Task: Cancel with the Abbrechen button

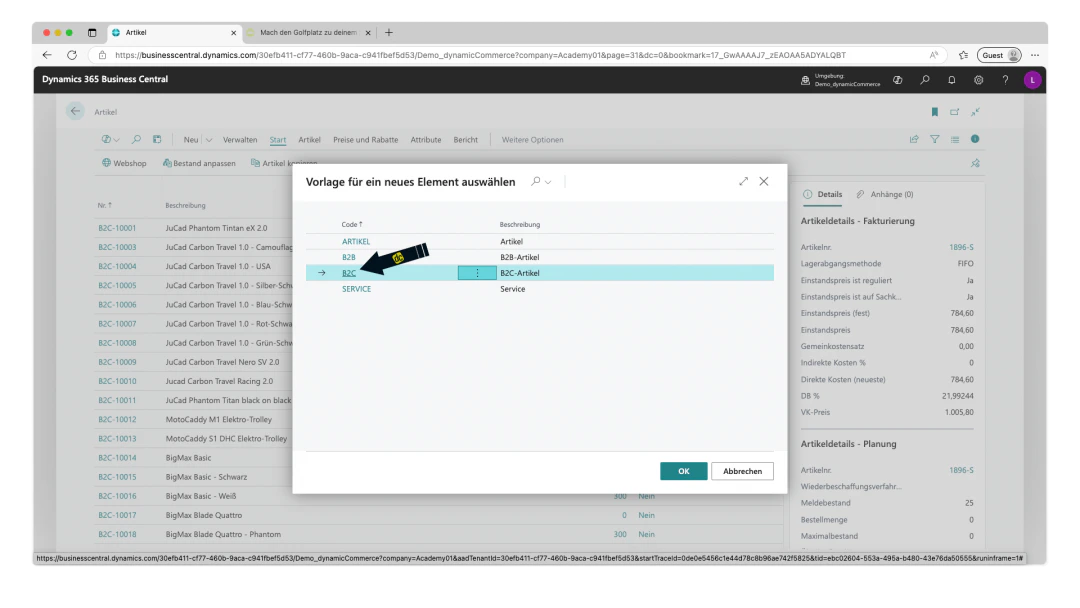Action: pyautogui.click(x=742, y=471)
